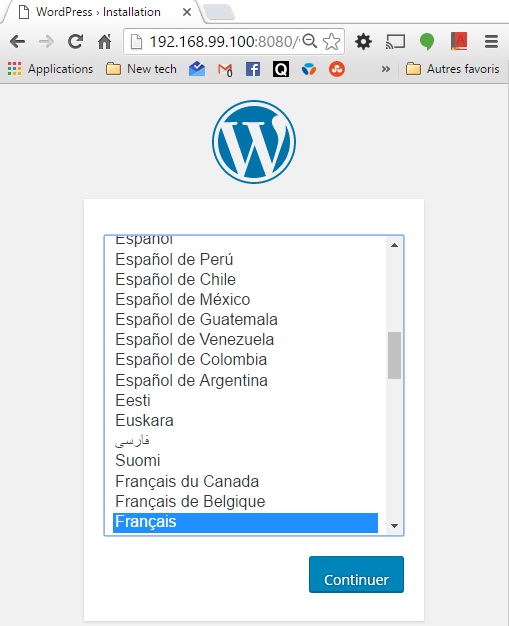Click the zoom magnifier icon in address bar
The image size is (509, 626).
click(310, 41)
